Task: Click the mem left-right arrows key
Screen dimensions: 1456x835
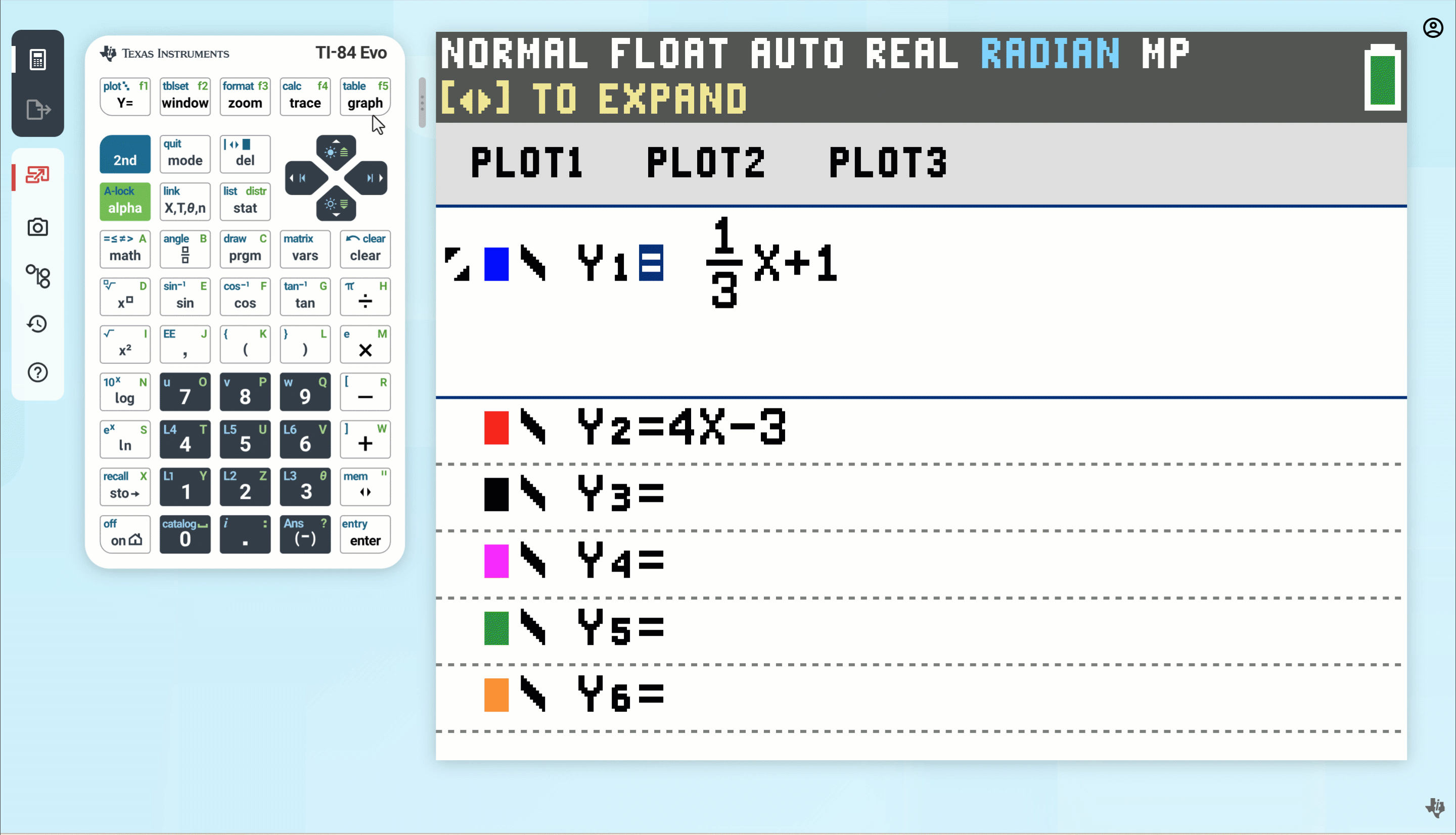Action: (x=366, y=487)
